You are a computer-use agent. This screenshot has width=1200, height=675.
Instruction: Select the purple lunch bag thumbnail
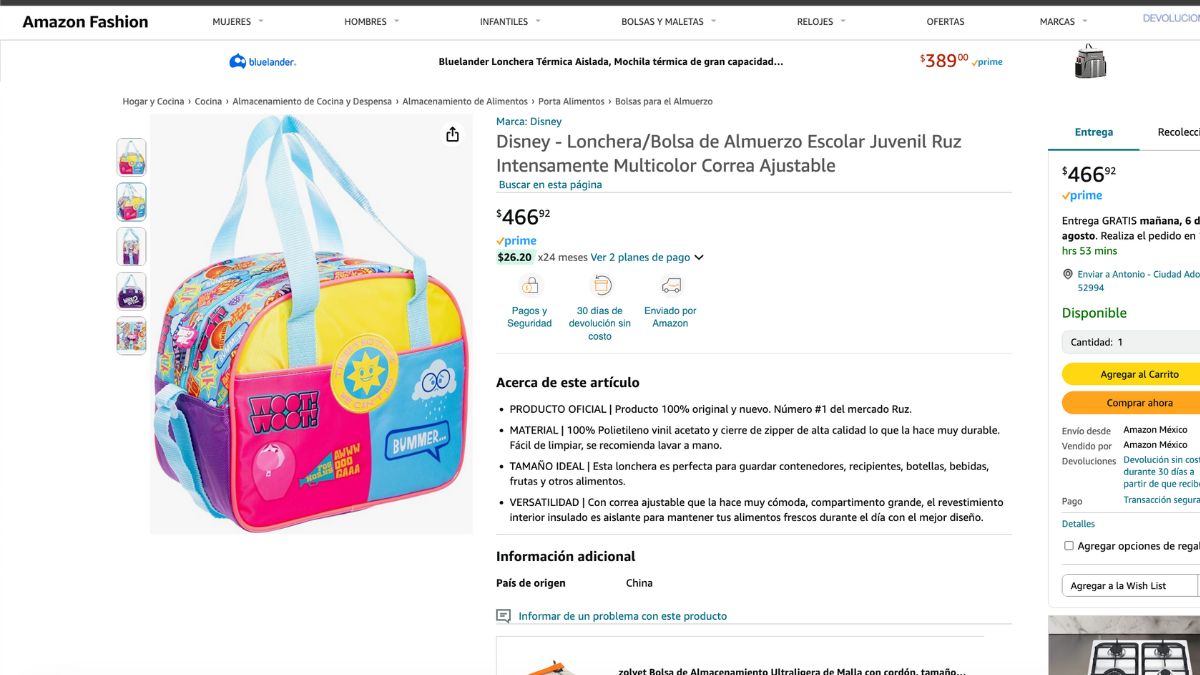point(131,291)
